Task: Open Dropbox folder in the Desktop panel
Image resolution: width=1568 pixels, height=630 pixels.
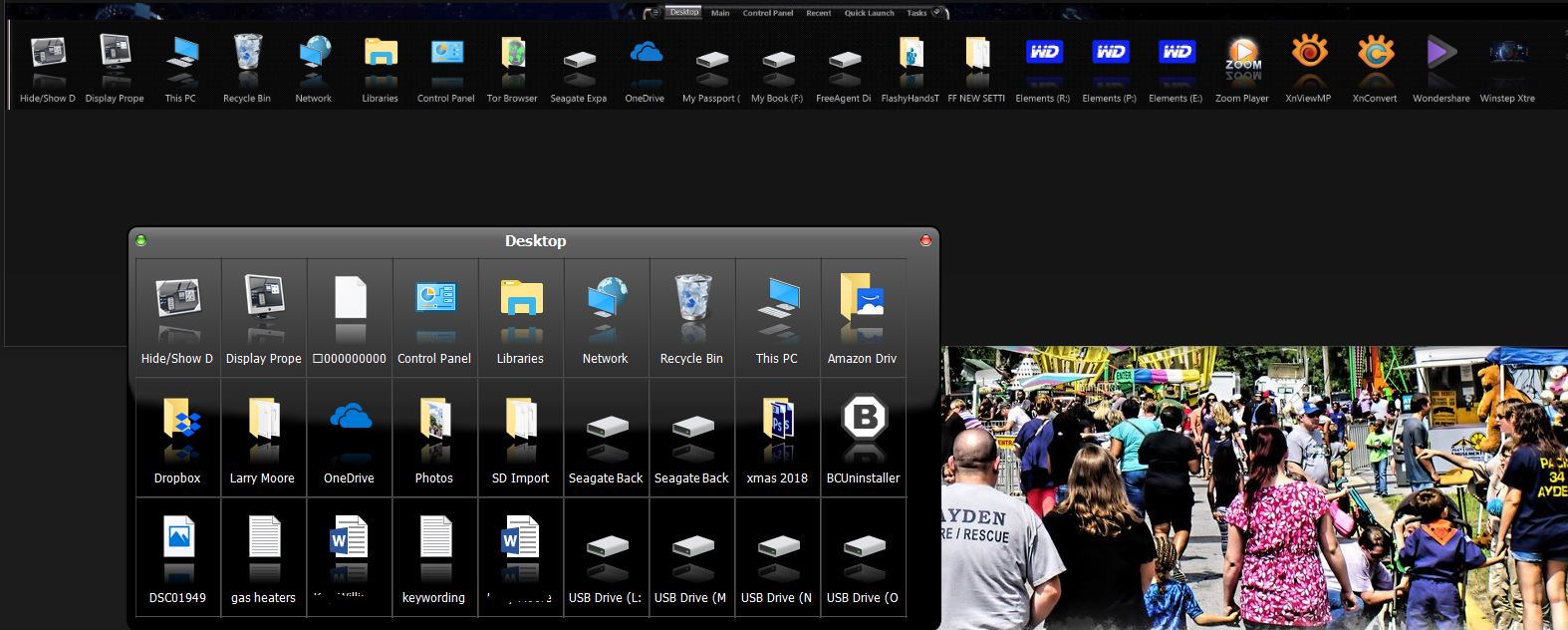Action: (177, 420)
